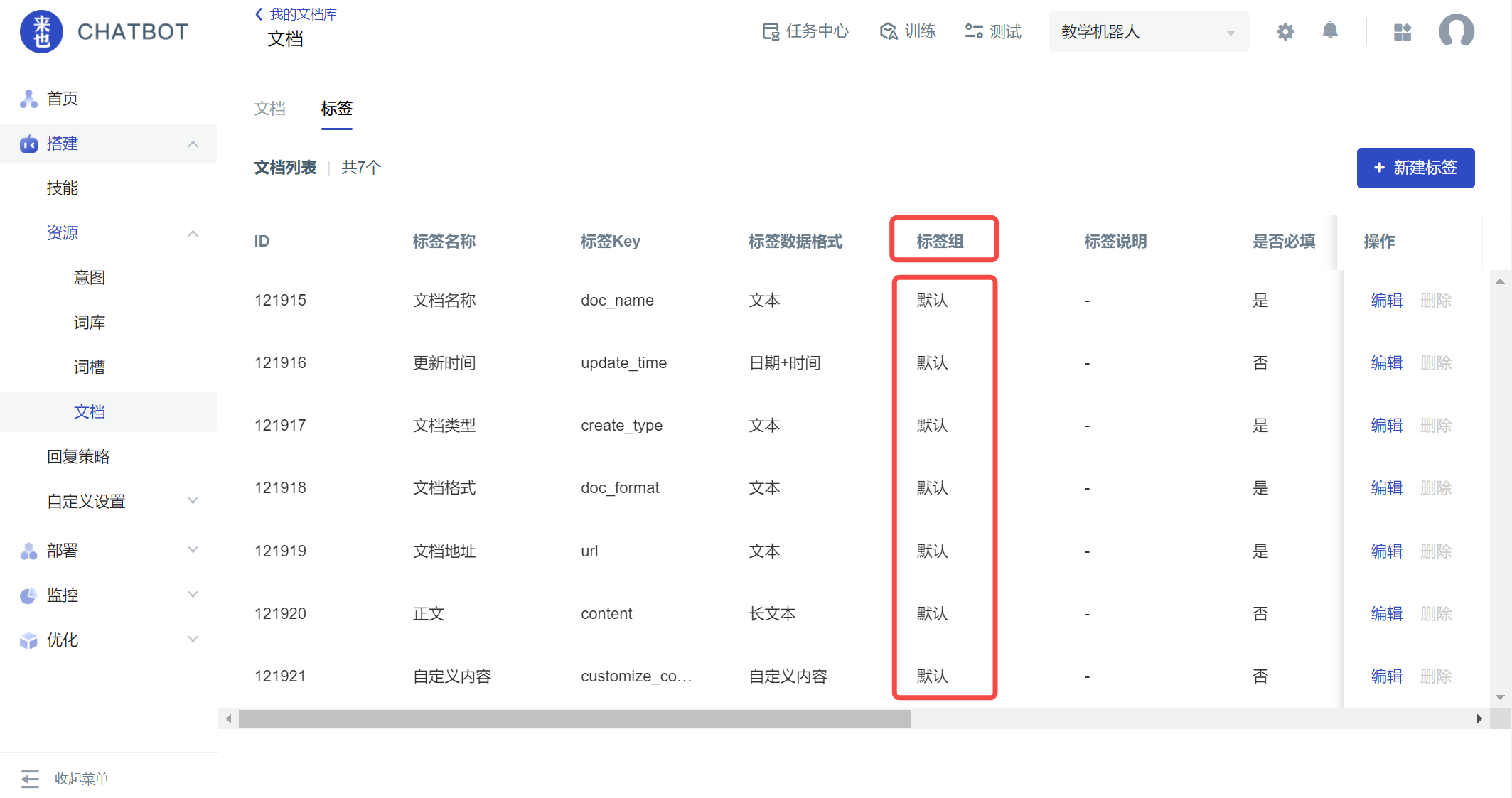Screen dimensions: 1512x798
Task: Open 词库 under 资源
Action: (90, 323)
